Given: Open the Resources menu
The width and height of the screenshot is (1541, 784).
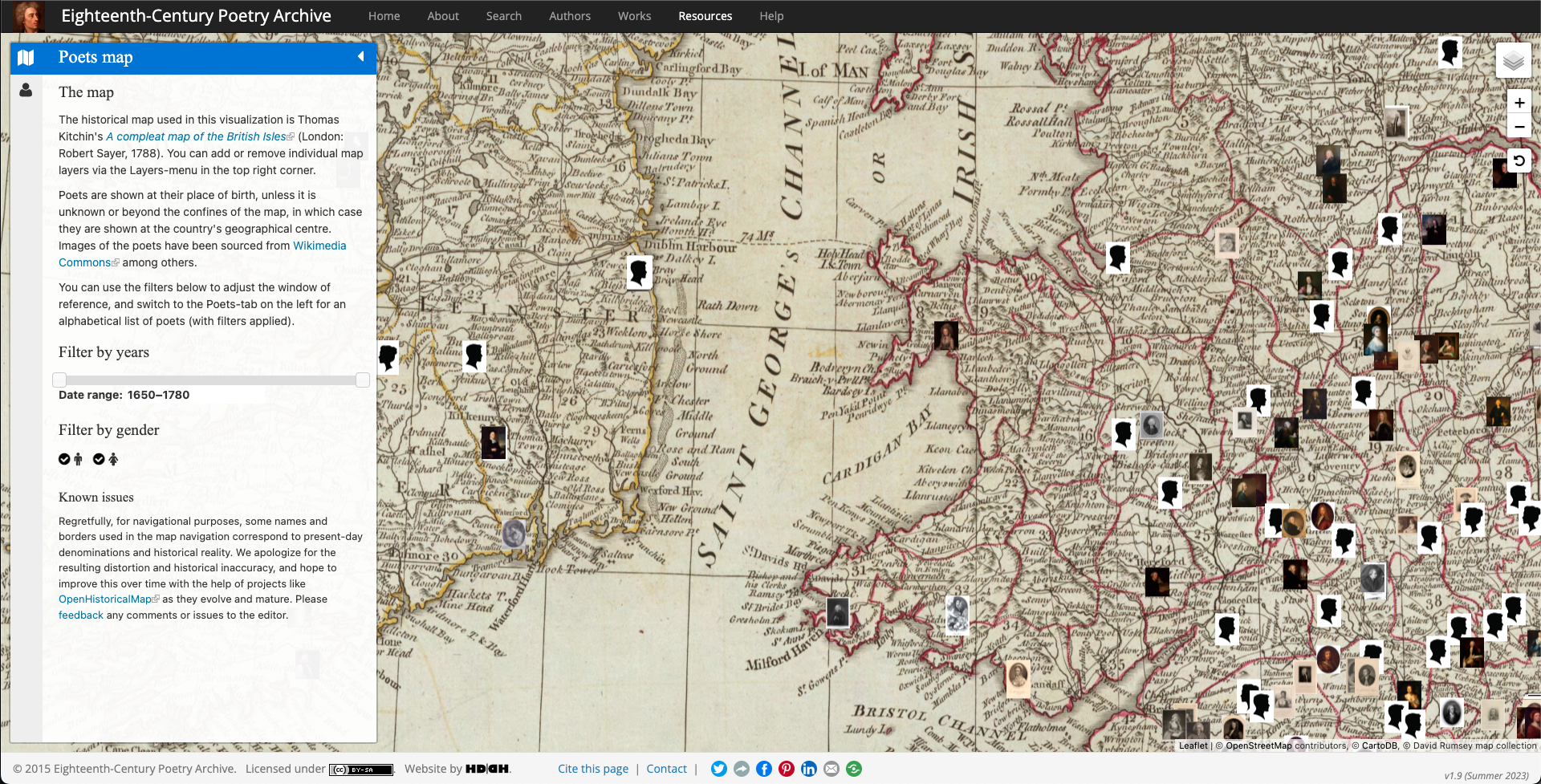Looking at the screenshot, I should [x=705, y=16].
